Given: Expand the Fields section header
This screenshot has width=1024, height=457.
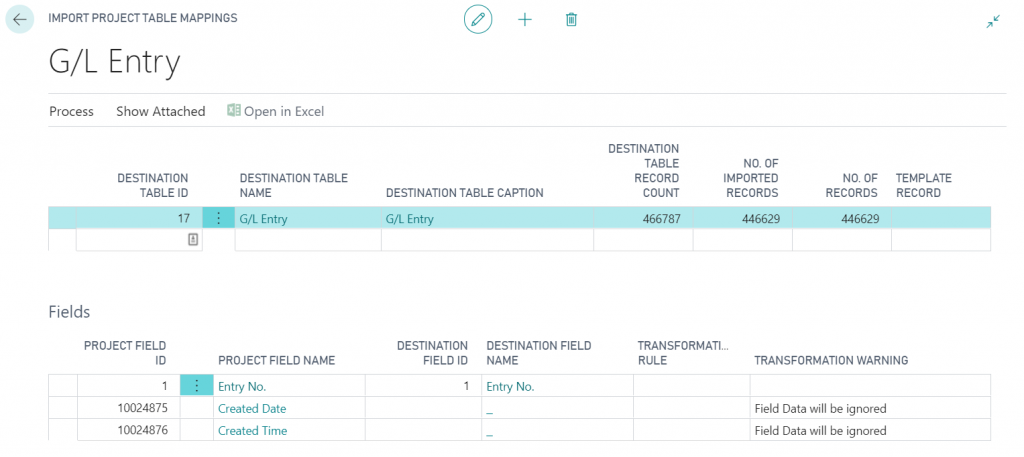Looking at the screenshot, I should (x=69, y=312).
